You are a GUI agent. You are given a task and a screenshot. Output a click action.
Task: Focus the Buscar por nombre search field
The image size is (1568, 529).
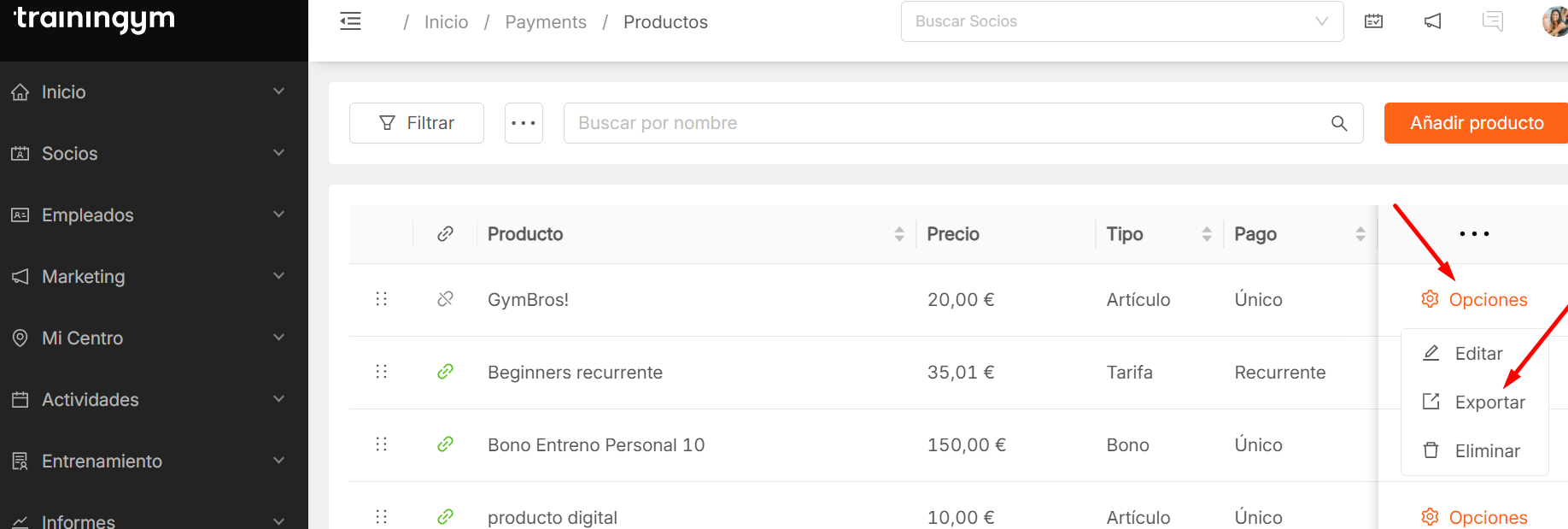click(x=939, y=123)
